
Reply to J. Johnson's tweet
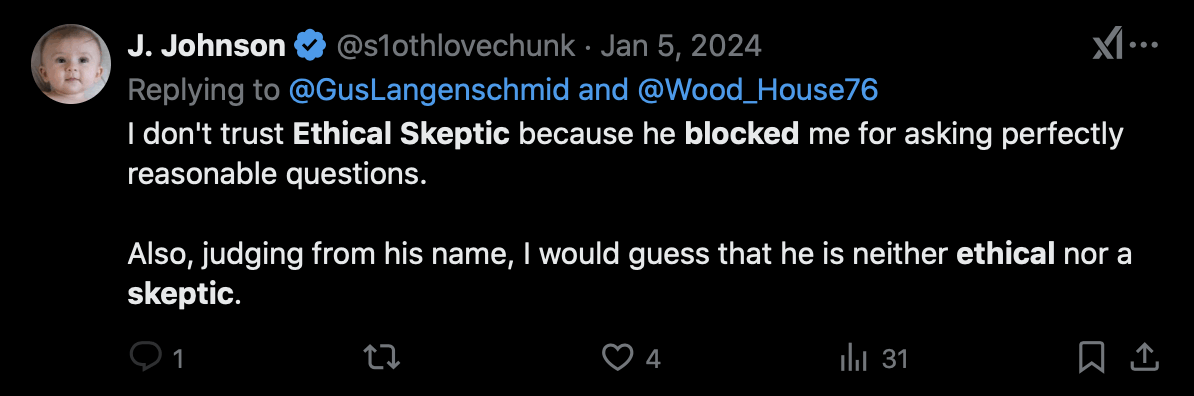(145, 357)
